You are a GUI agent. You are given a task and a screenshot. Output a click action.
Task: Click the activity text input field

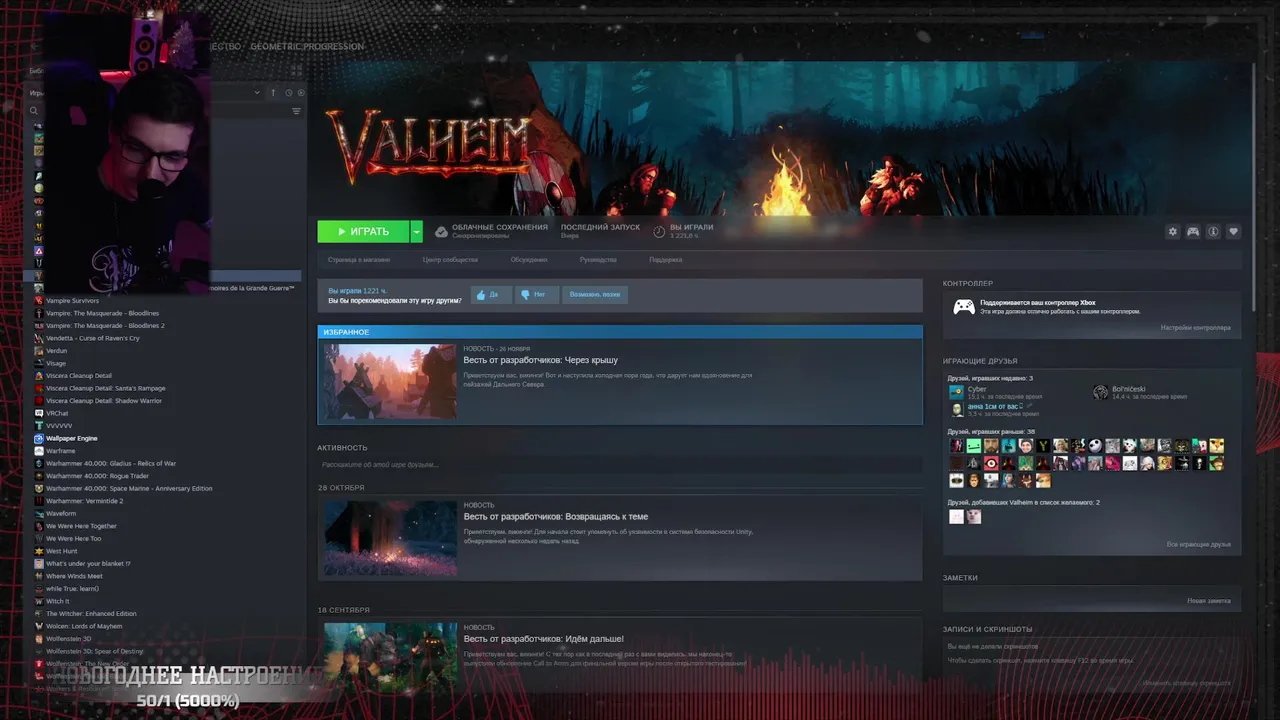click(620, 465)
